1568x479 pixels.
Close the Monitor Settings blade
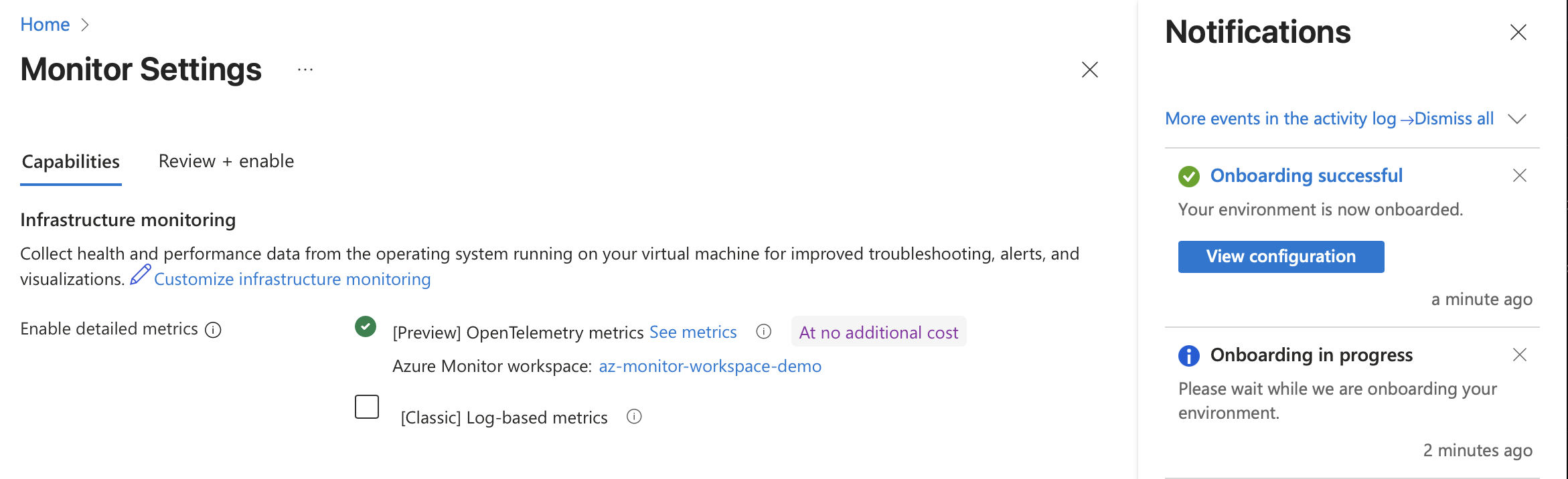(x=1089, y=70)
